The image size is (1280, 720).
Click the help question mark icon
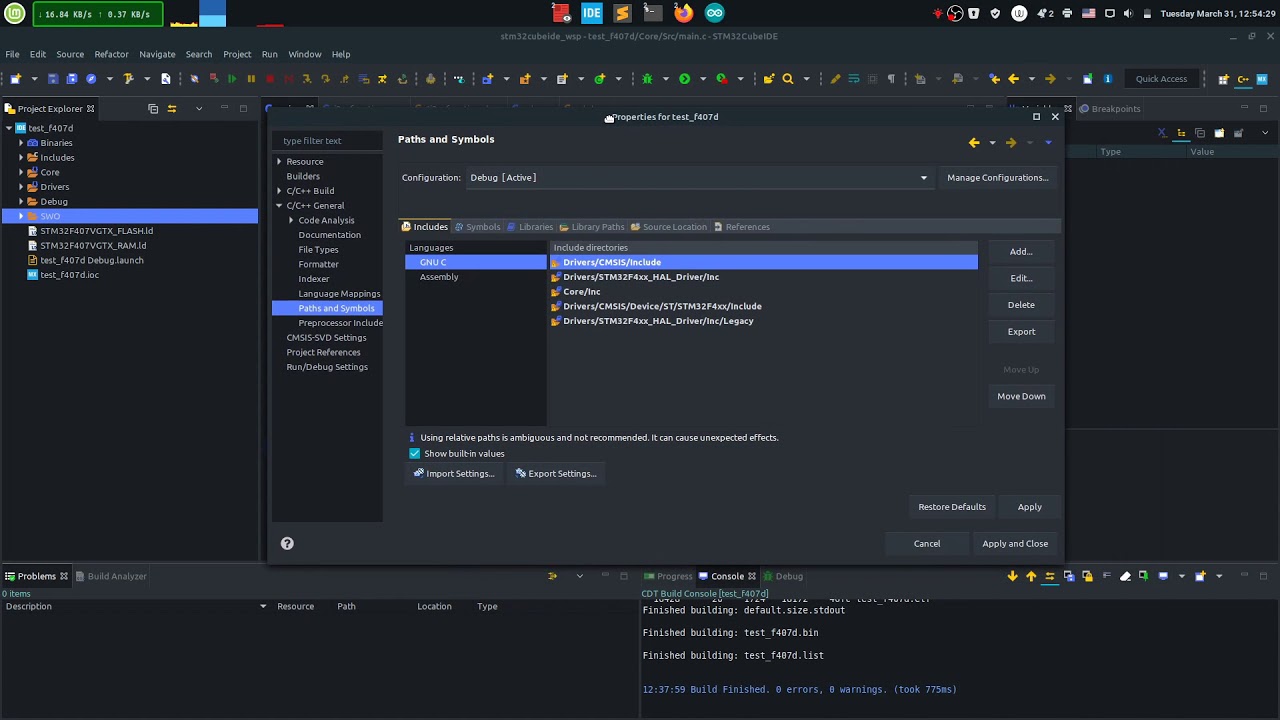pyautogui.click(x=287, y=543)
